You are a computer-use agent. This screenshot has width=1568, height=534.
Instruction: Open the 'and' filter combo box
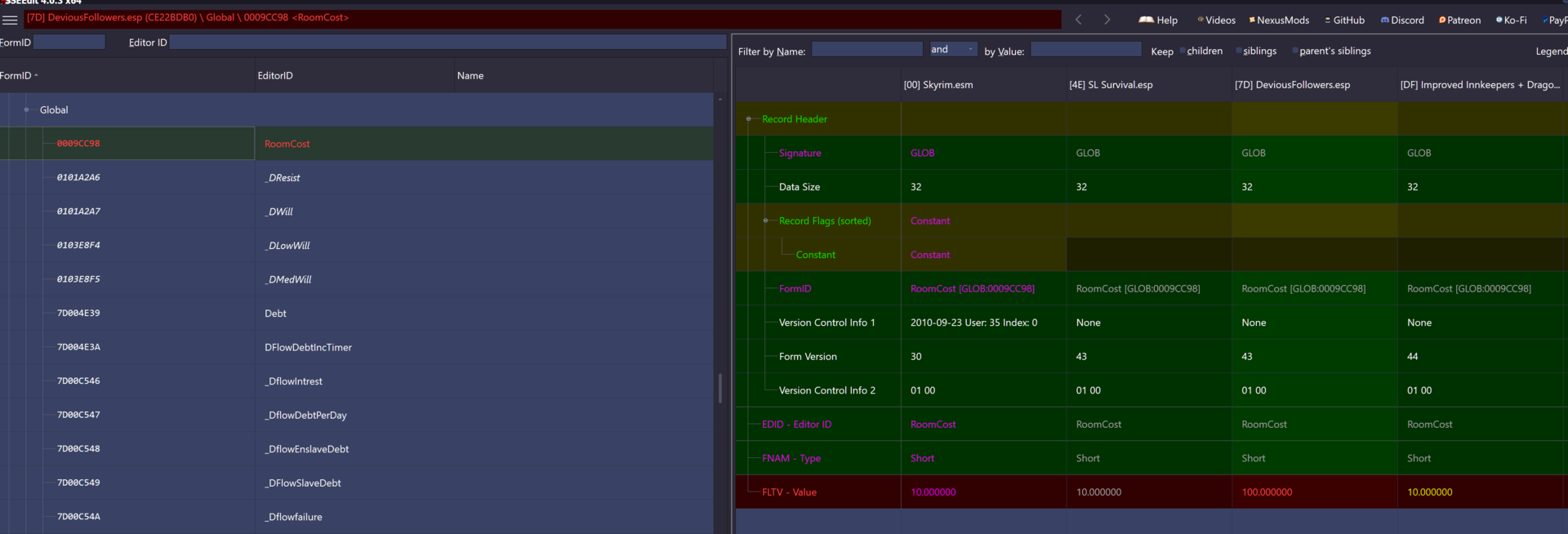[x=953, y=49]
